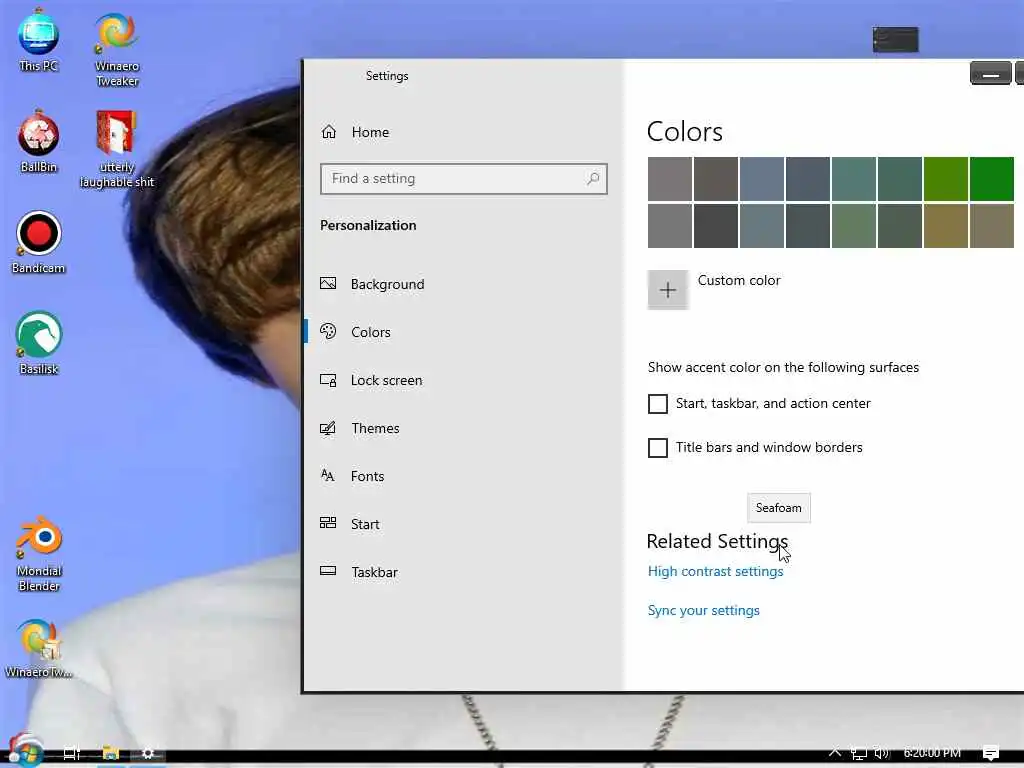1024x768 pixels.
Task: Pick the khaki gold swatch in bottom row
Action: 946,226
